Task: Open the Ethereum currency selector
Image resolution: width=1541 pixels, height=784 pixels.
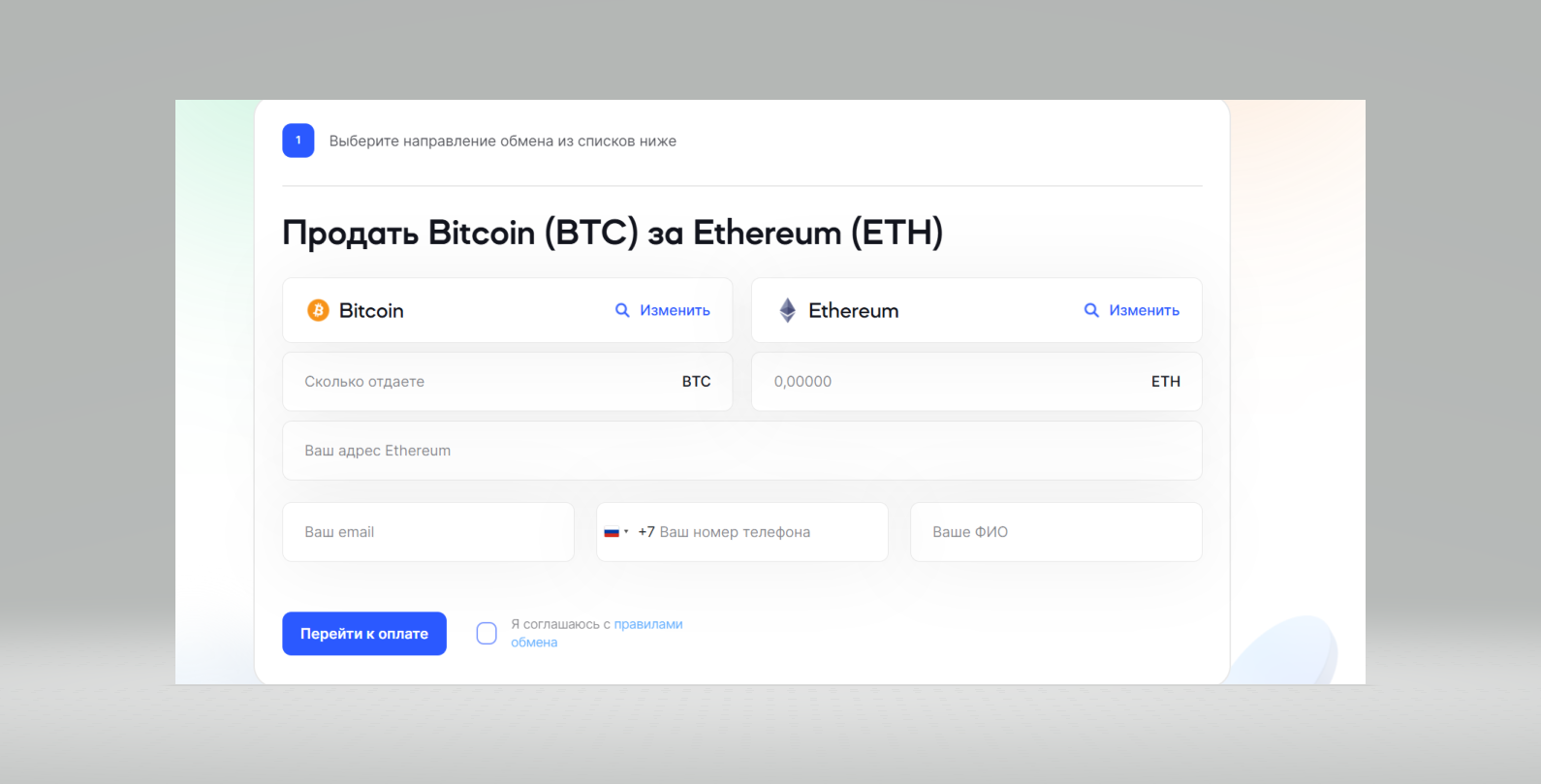Action: (x=977, y=310)
